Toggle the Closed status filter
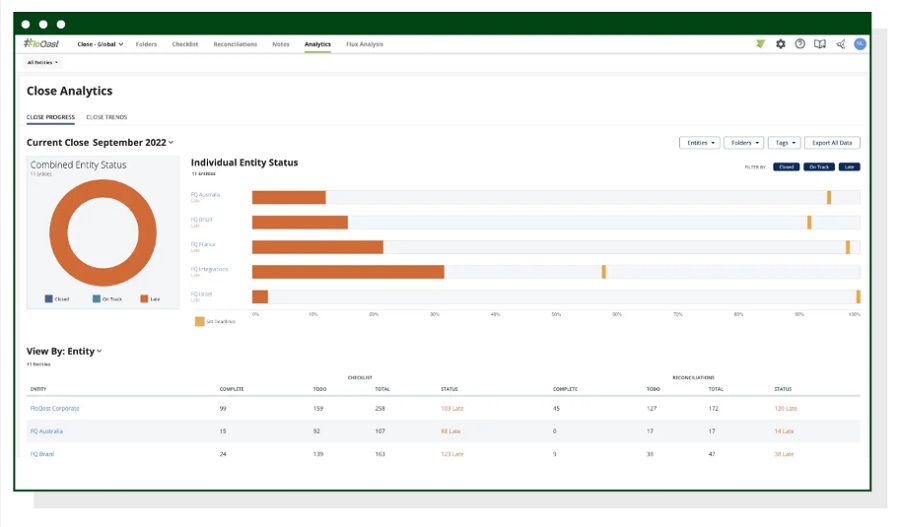Image resolution: width=900 pixels, height=527 pixels. point(786,167)
